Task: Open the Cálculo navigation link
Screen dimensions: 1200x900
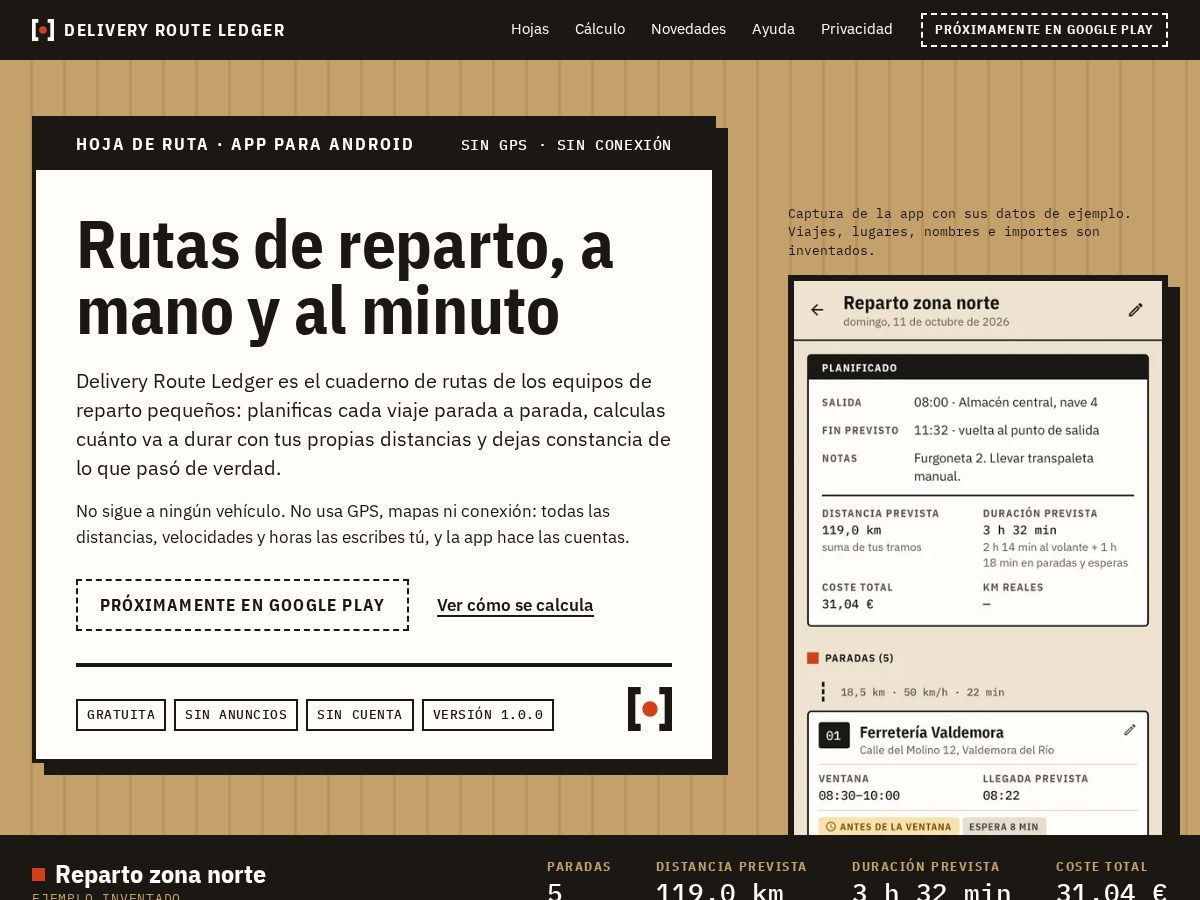Action: (600, 29)
